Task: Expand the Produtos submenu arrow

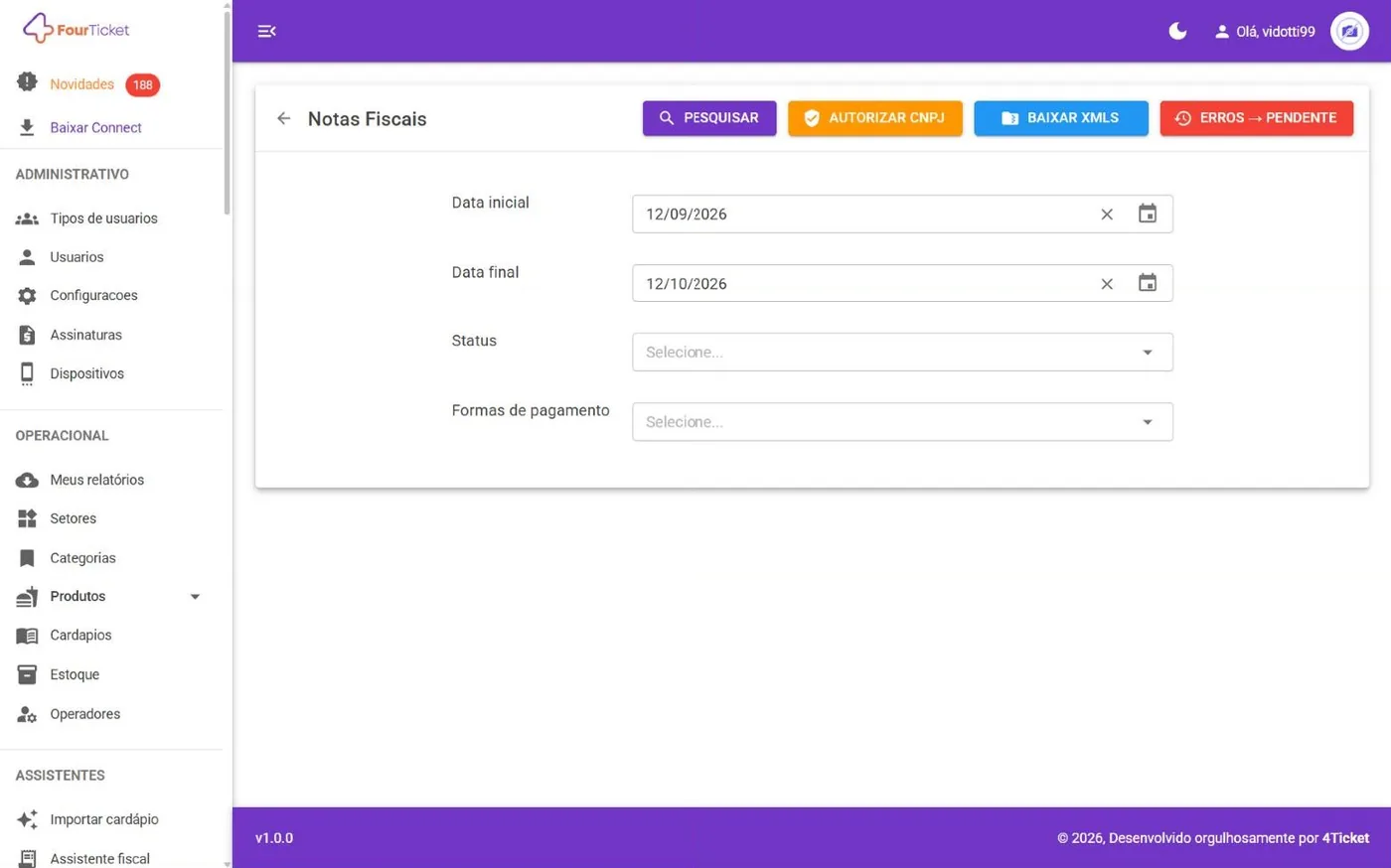Action: tap(195, 597)
